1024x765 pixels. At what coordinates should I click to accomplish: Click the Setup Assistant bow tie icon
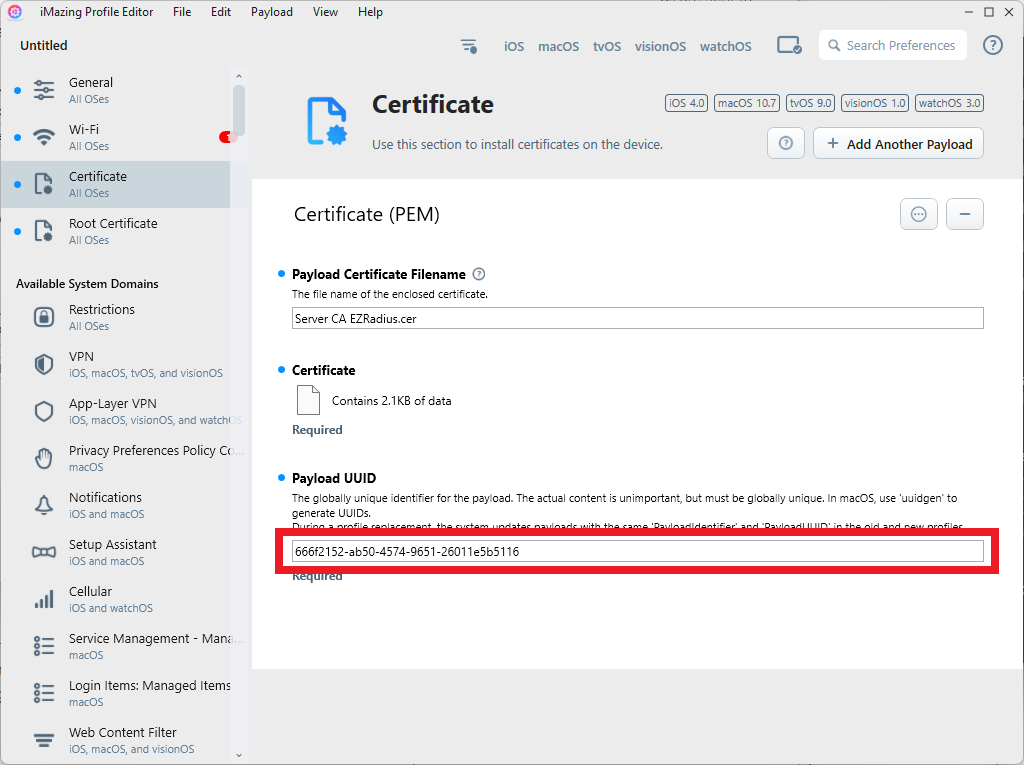pos(44,553)
